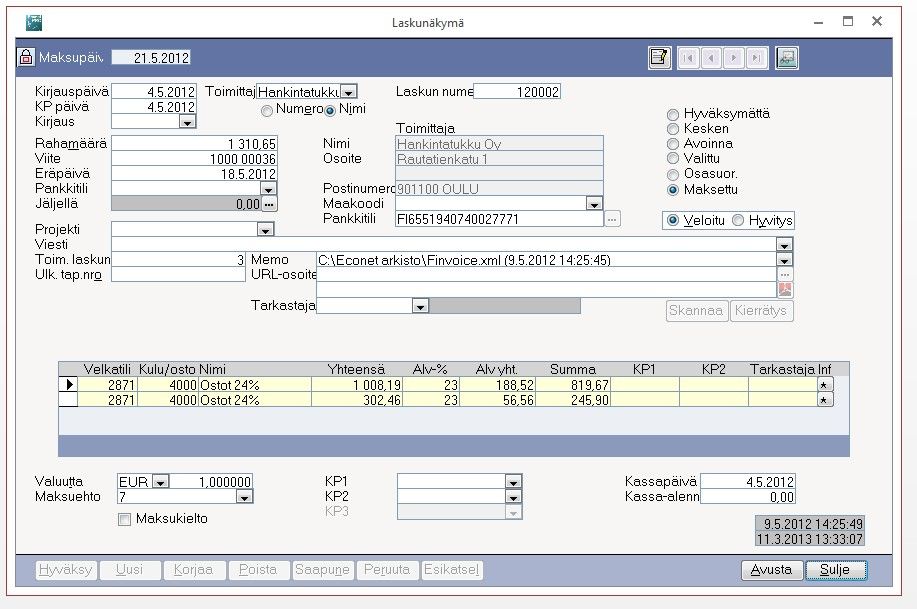The width and height of the screenshot is (917, 609).
Task: Tick the Maksukielto checkbox
Action: [124, 519]
